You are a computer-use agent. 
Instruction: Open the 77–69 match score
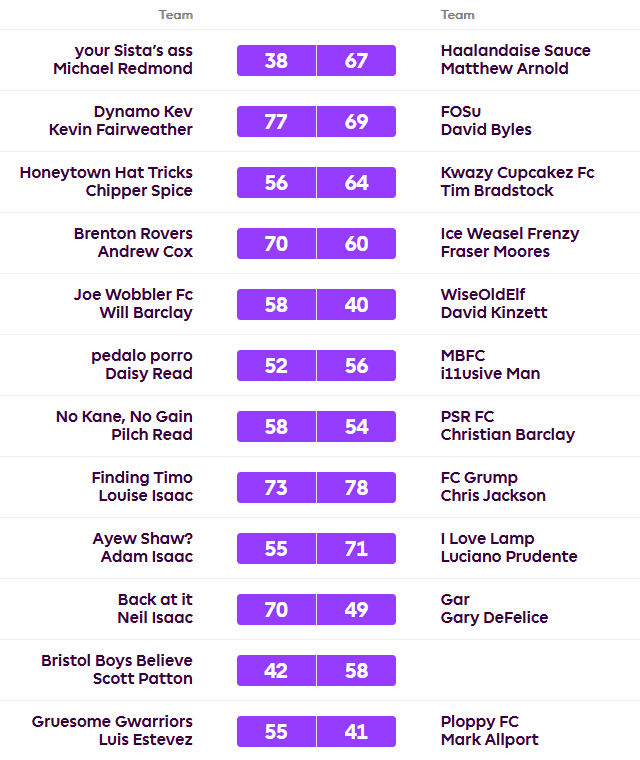pyautogui.click(x=316, y=121)
